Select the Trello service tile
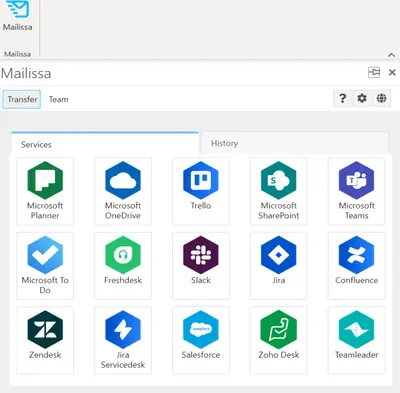400x393 pixels. point(201,191)
